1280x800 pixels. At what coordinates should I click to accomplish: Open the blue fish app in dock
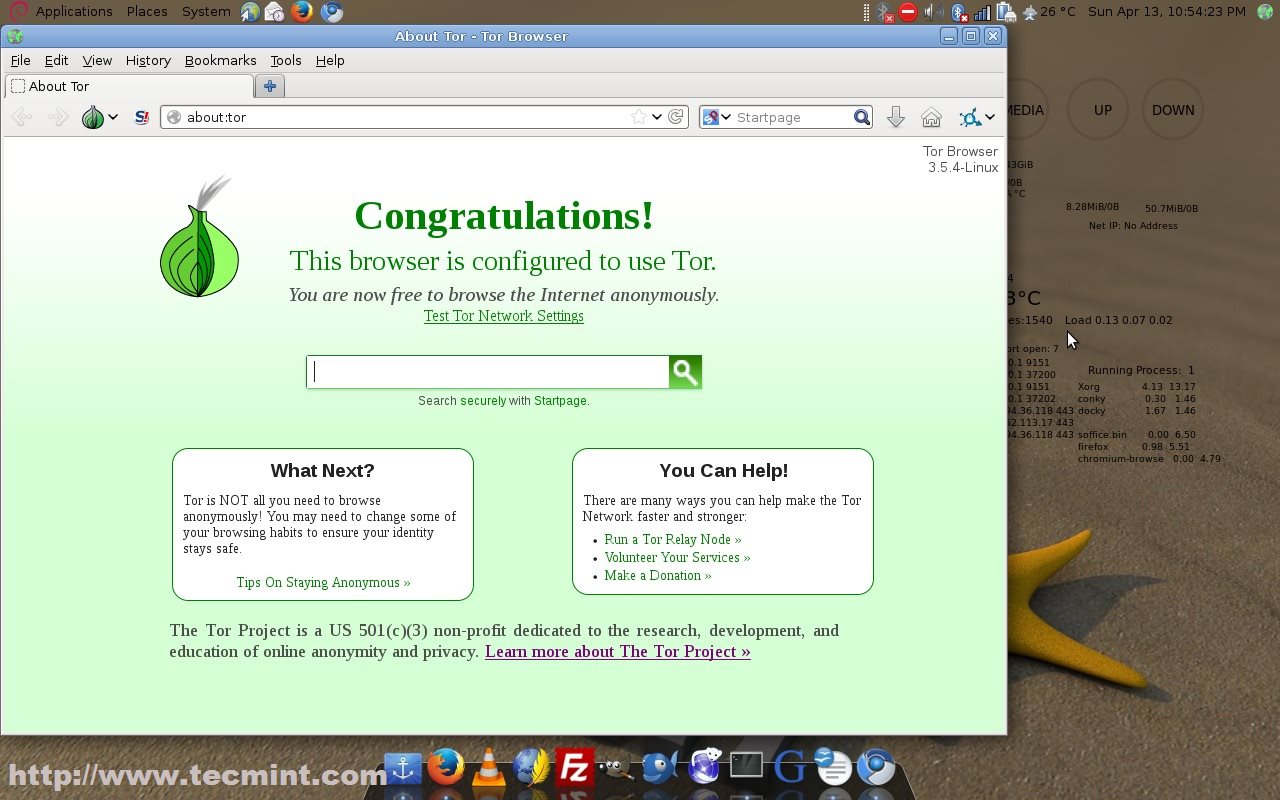pos(660,768)
